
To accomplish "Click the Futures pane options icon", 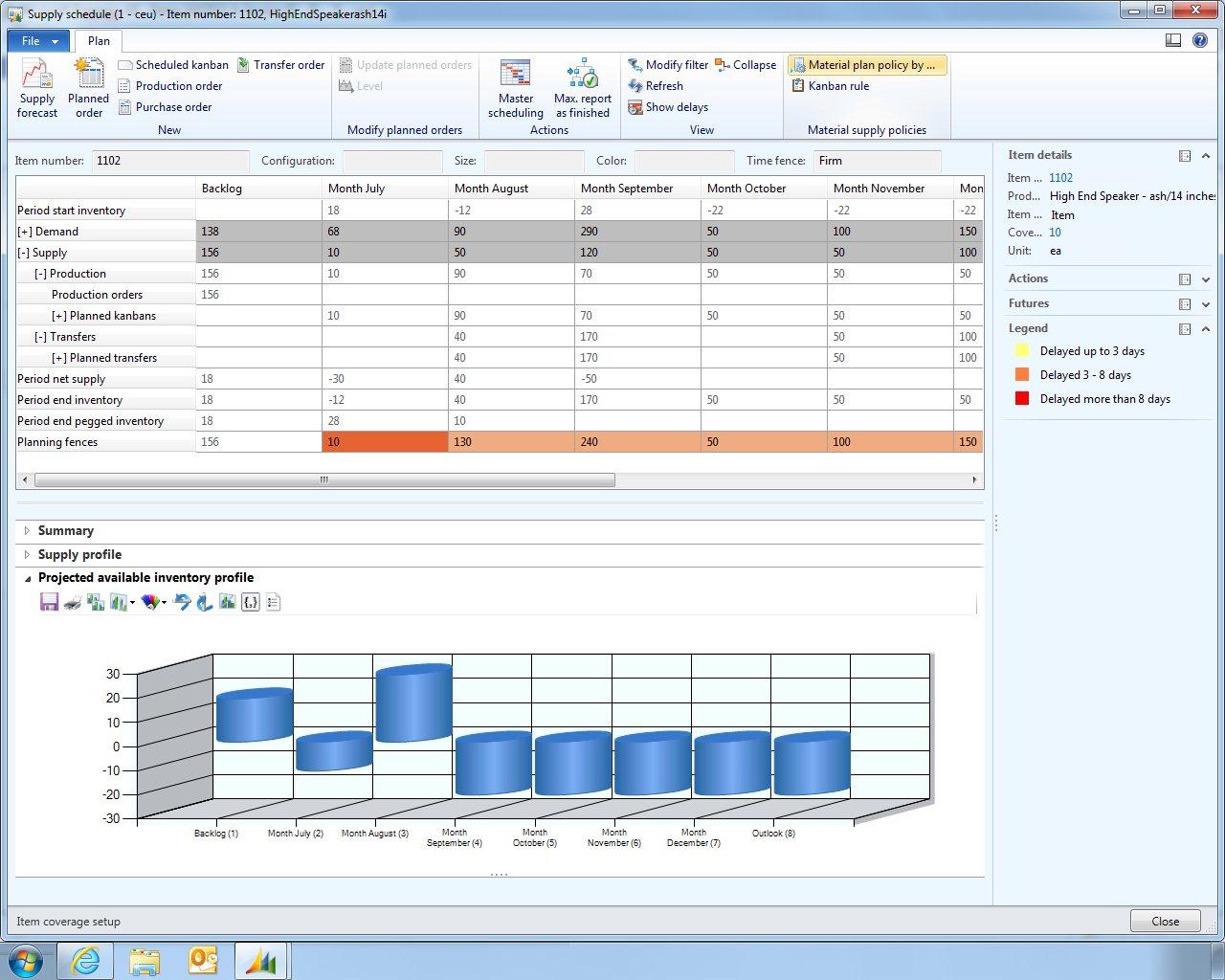I will click(x=1185, y=303).
